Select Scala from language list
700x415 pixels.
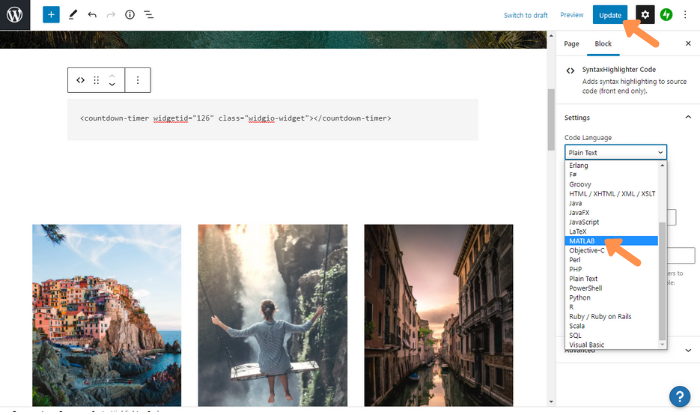click(x=612, y=326)
